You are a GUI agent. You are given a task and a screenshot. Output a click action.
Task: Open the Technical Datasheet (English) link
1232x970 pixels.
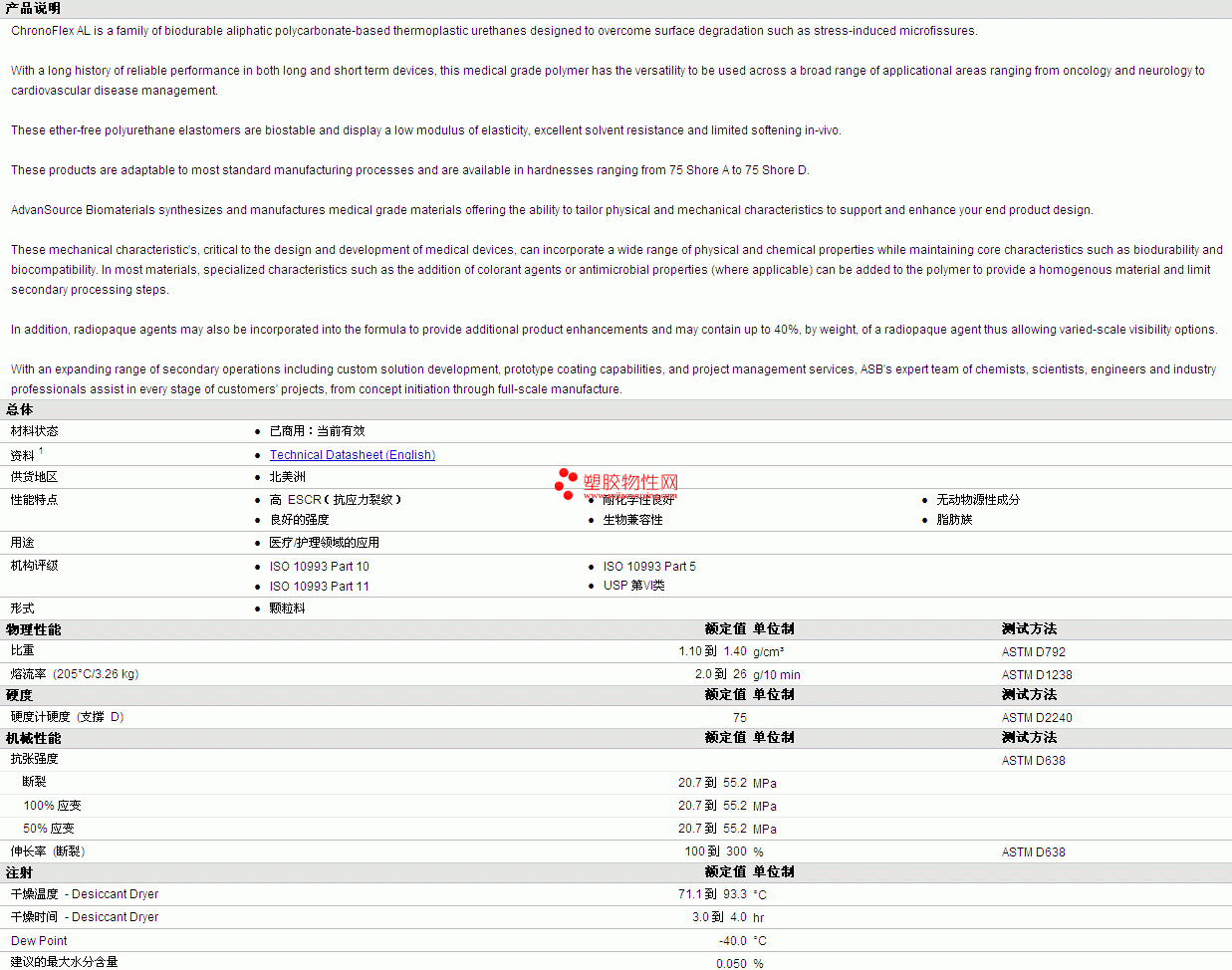click(x=353, y=455)
